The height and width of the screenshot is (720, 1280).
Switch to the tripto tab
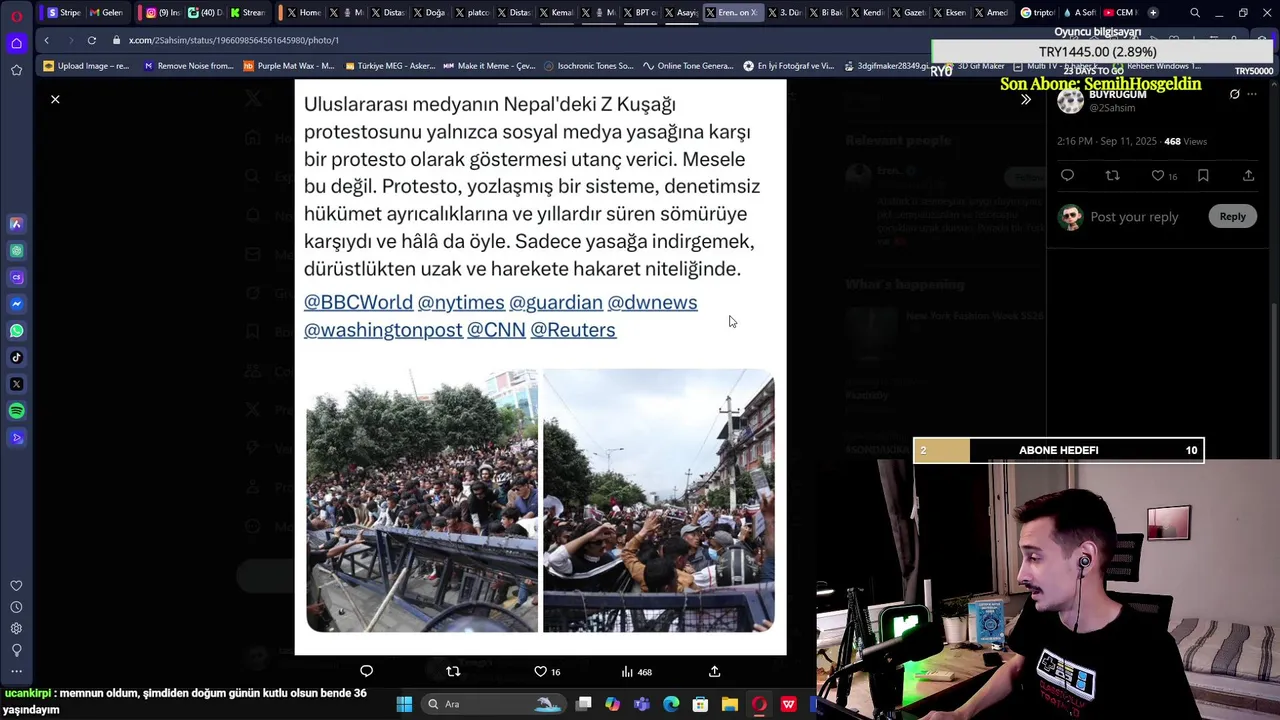click(x=1037, y=13)
